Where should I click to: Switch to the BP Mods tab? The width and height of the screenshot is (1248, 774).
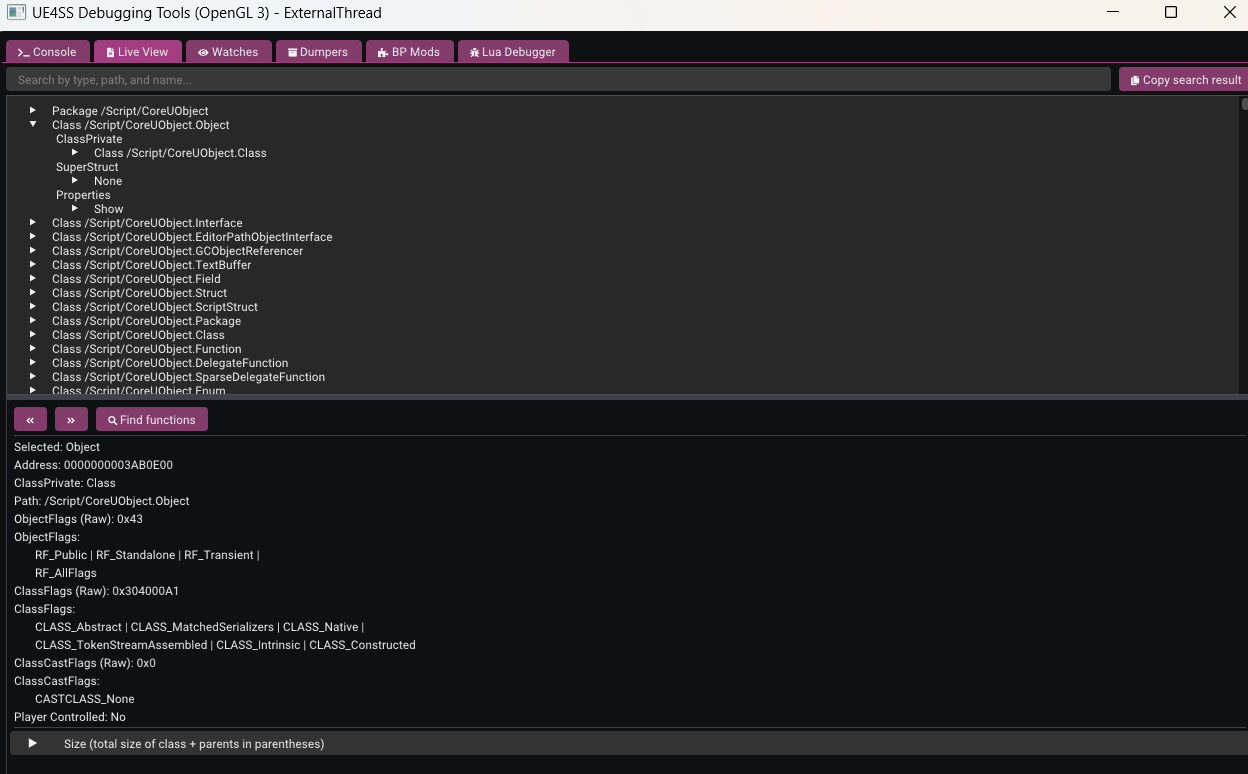pyautogui.click(x=409, y=52)
